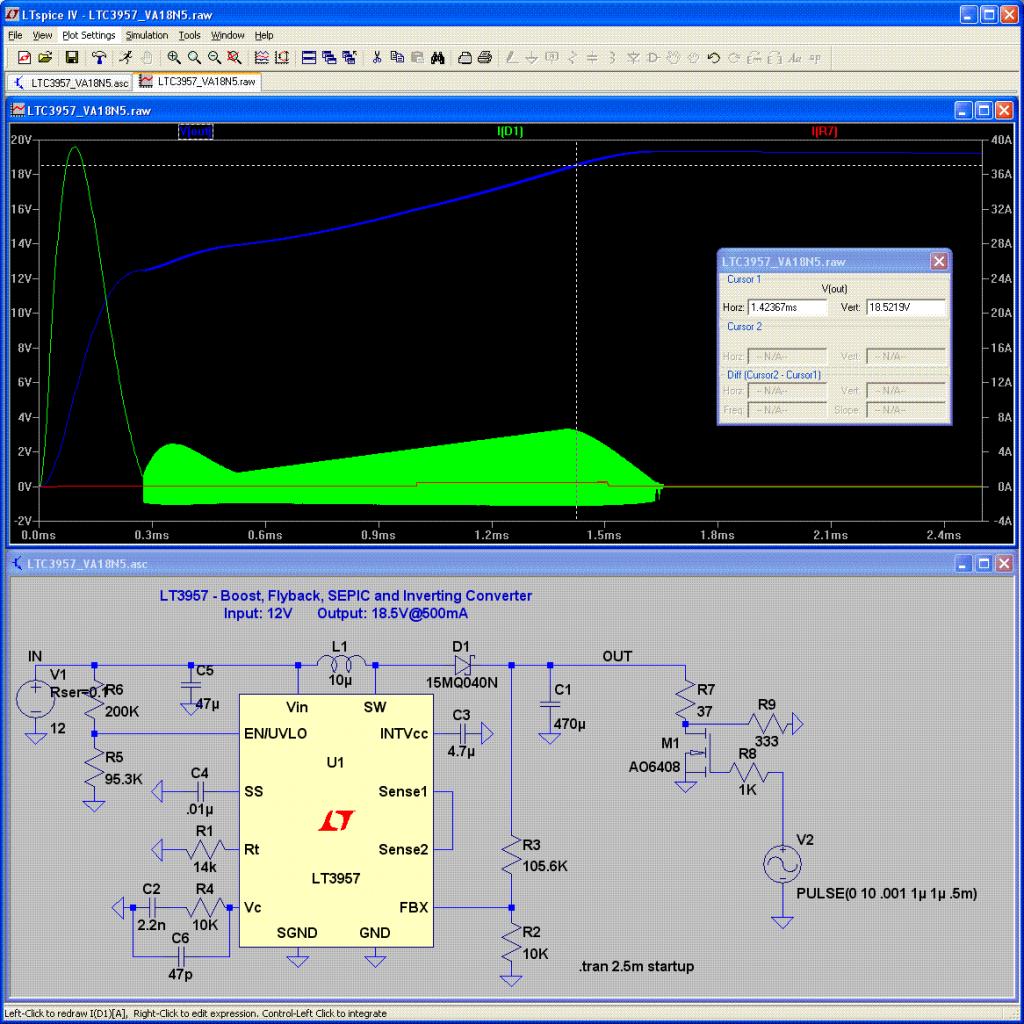Switch to the LTC3957_VA18N5.raw tab
This screenshot has width=1024, height=1024.
(x=197, y=82)
